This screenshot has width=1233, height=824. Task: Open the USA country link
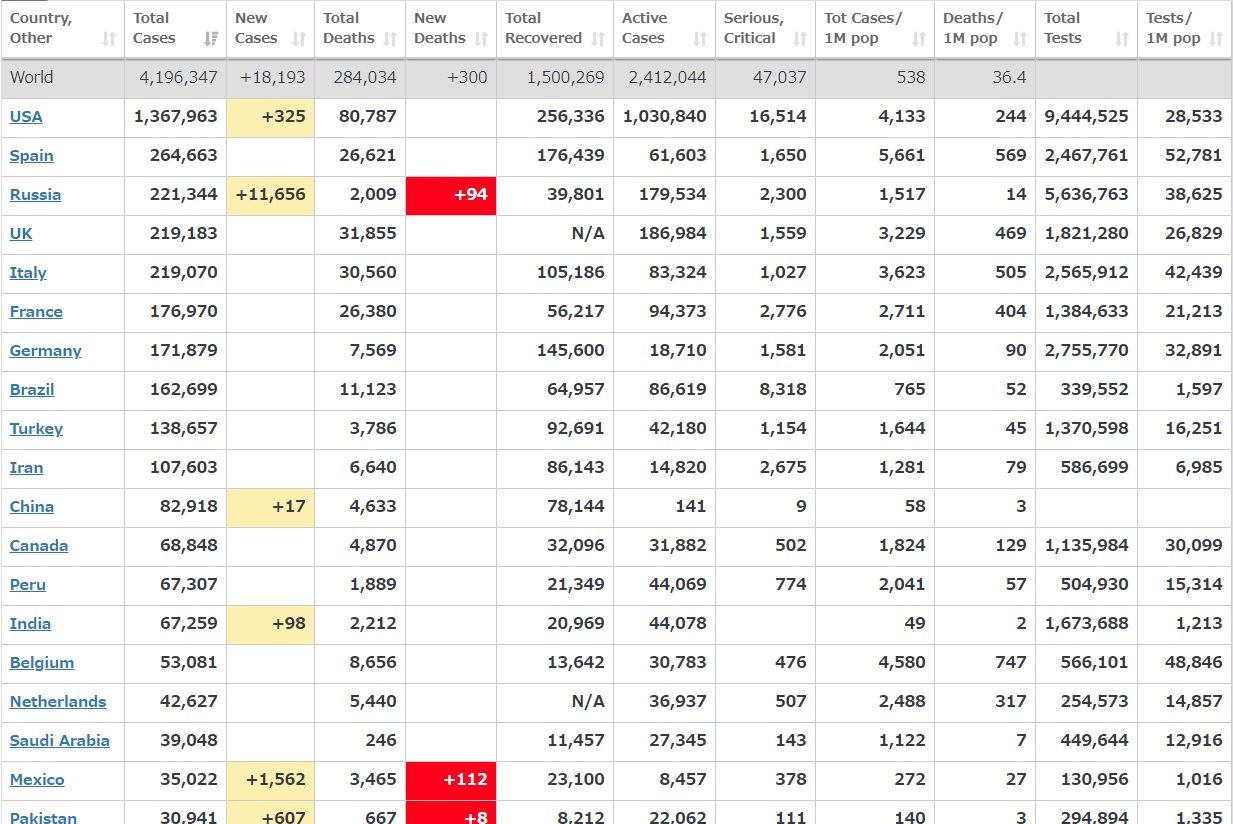pyautogui.click(x=26, y=117)
